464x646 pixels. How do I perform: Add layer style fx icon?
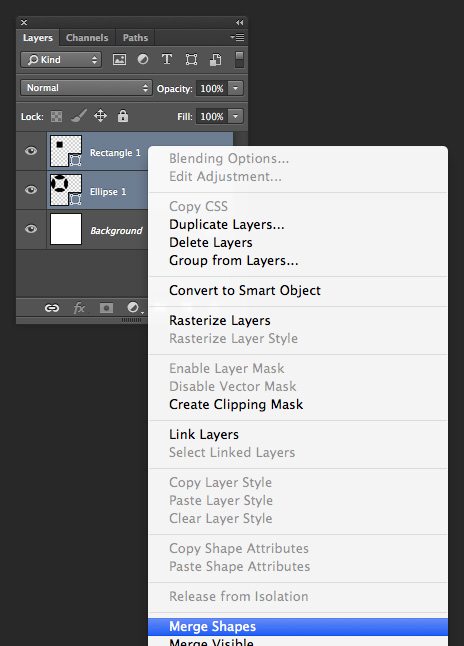click(79, 308)
